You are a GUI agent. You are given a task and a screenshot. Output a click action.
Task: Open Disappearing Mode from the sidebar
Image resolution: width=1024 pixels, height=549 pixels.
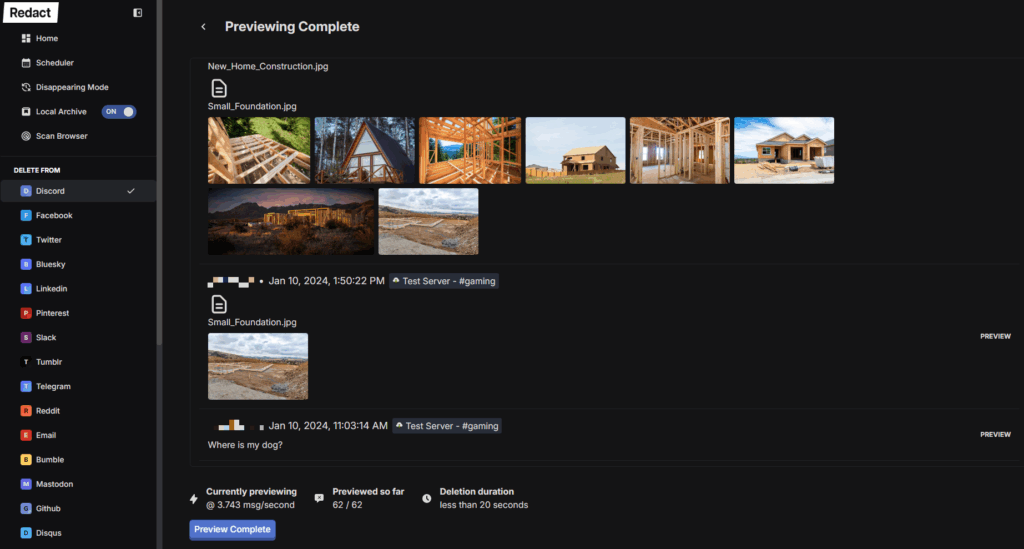pos(71,87)
